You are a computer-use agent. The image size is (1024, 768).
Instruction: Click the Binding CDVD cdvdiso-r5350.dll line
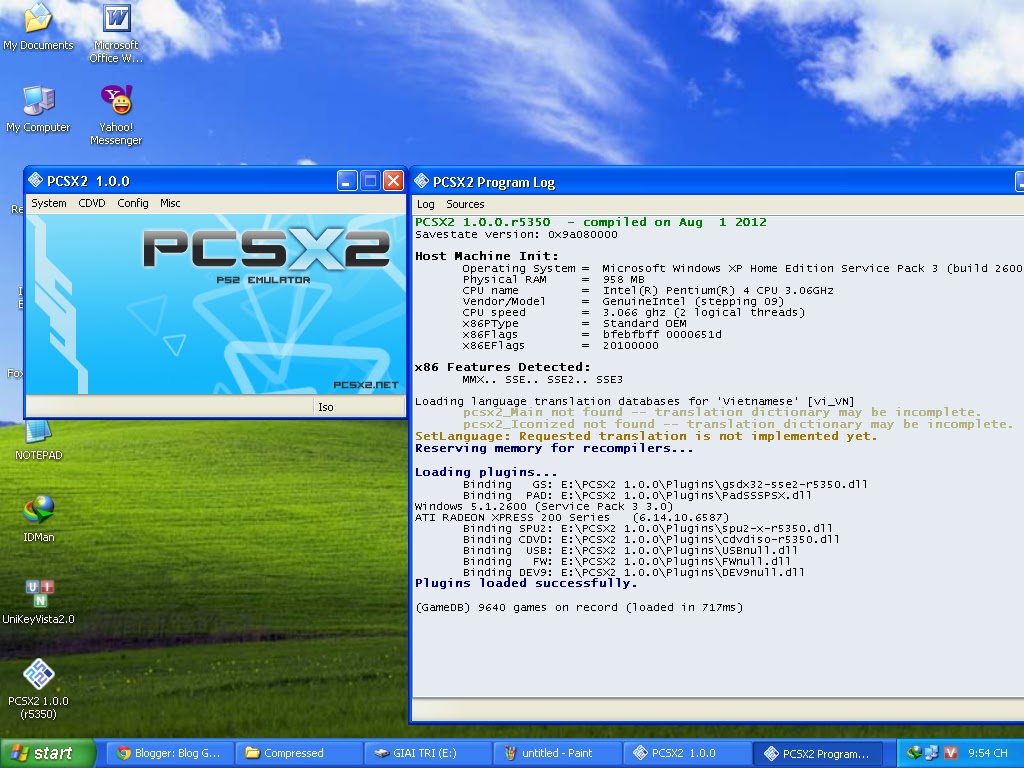650,539
